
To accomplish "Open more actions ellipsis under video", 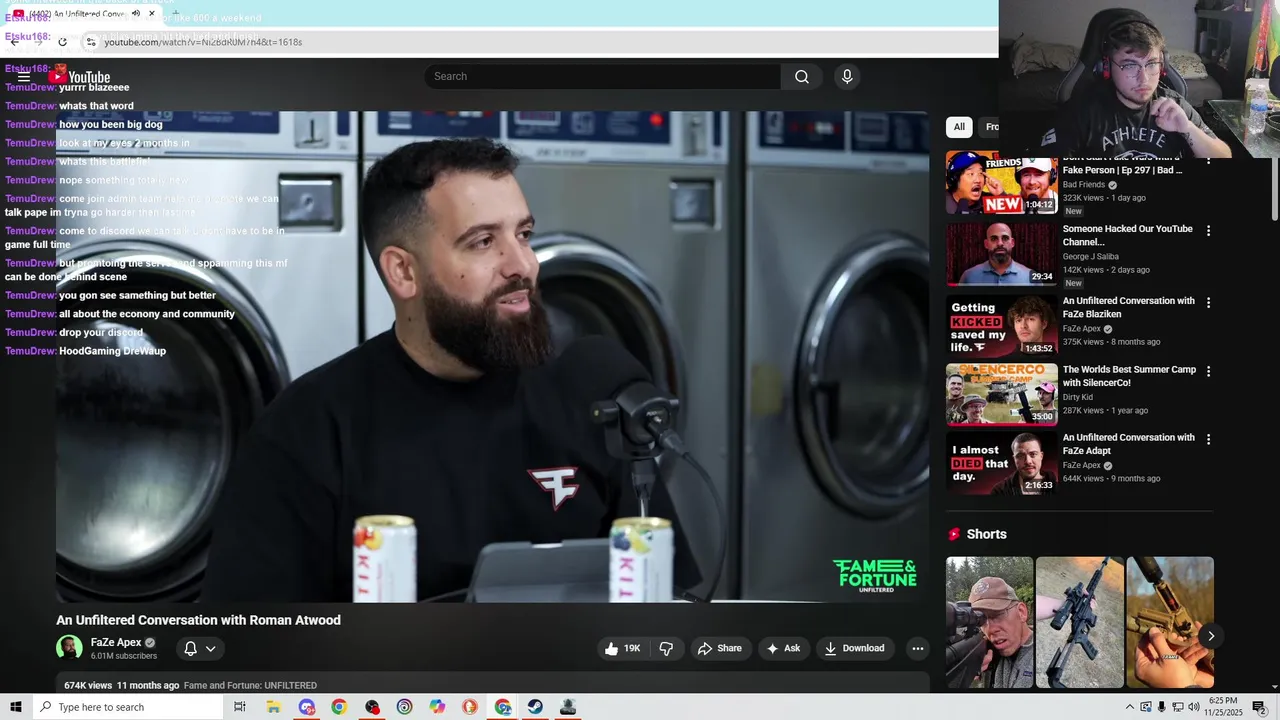I will tap(918, 648).
